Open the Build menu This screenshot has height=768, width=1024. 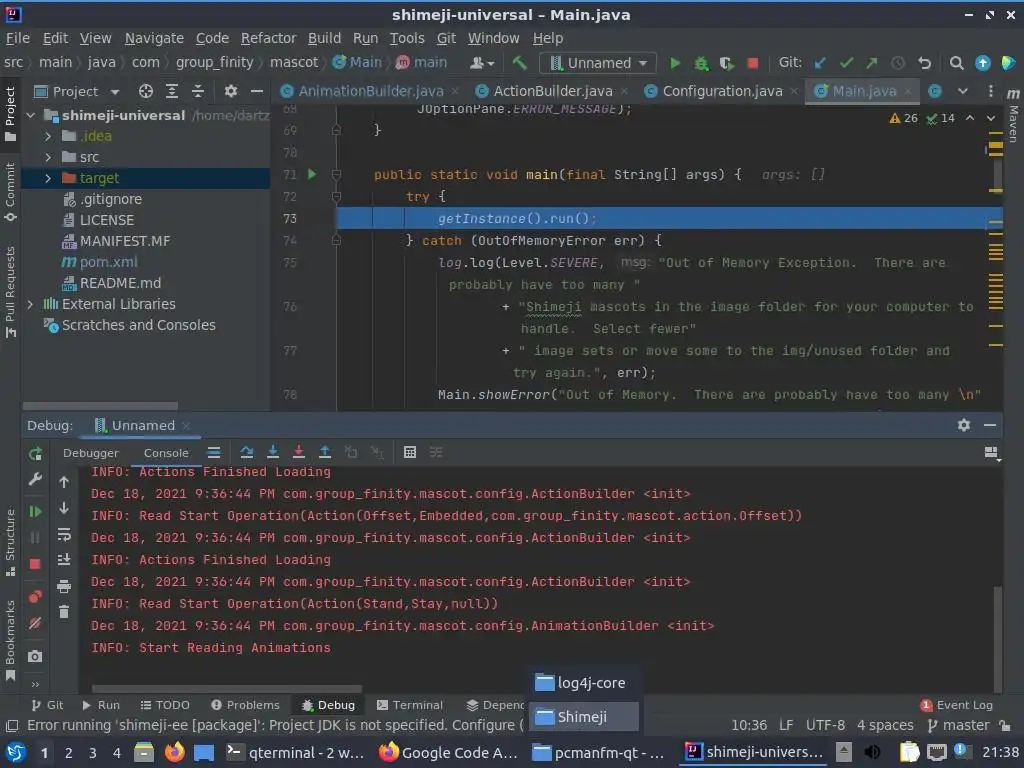[325, 39]
